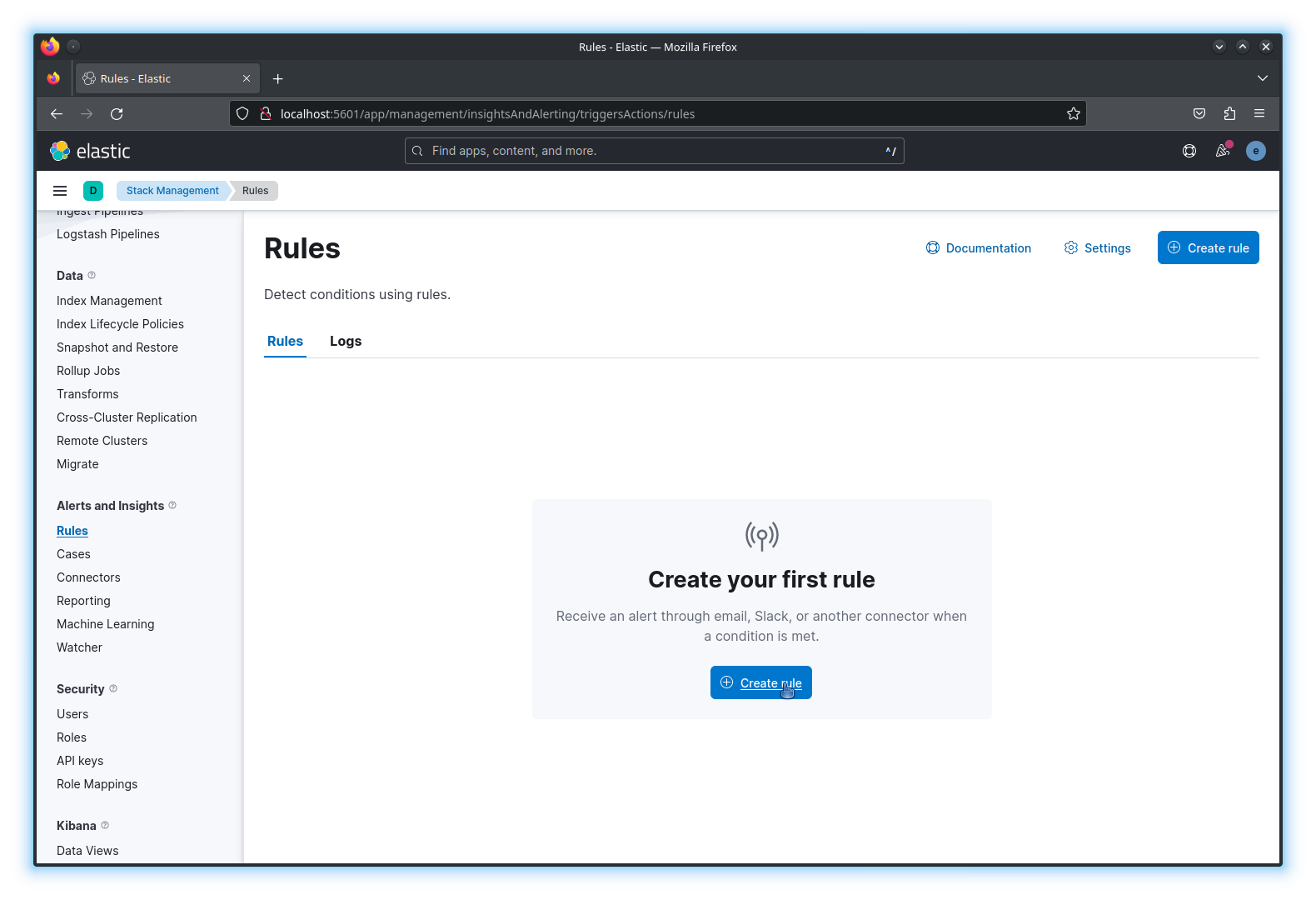
Task: Open Logstash Pipelines
Action: click(108, 234)
